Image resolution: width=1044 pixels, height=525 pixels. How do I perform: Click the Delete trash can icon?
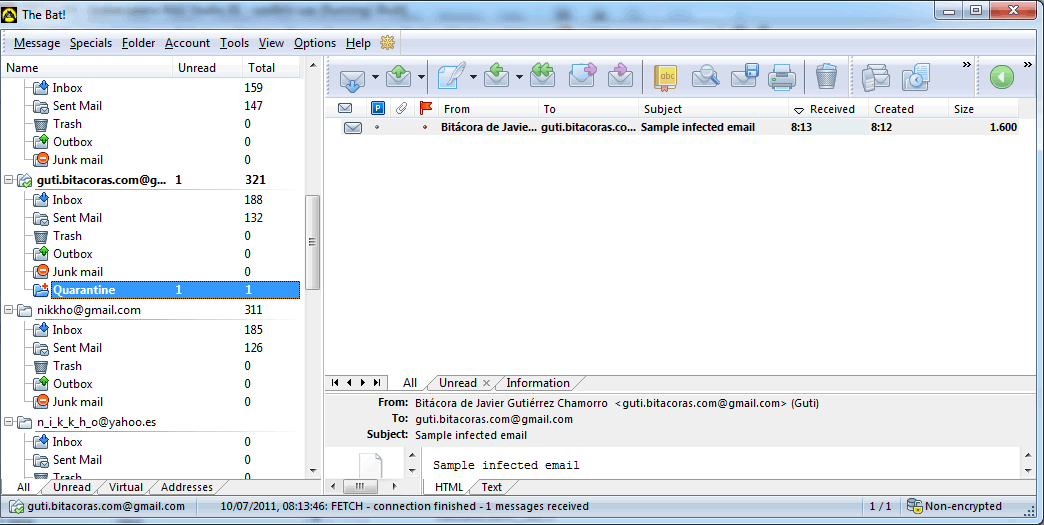[x=826, y=77]
